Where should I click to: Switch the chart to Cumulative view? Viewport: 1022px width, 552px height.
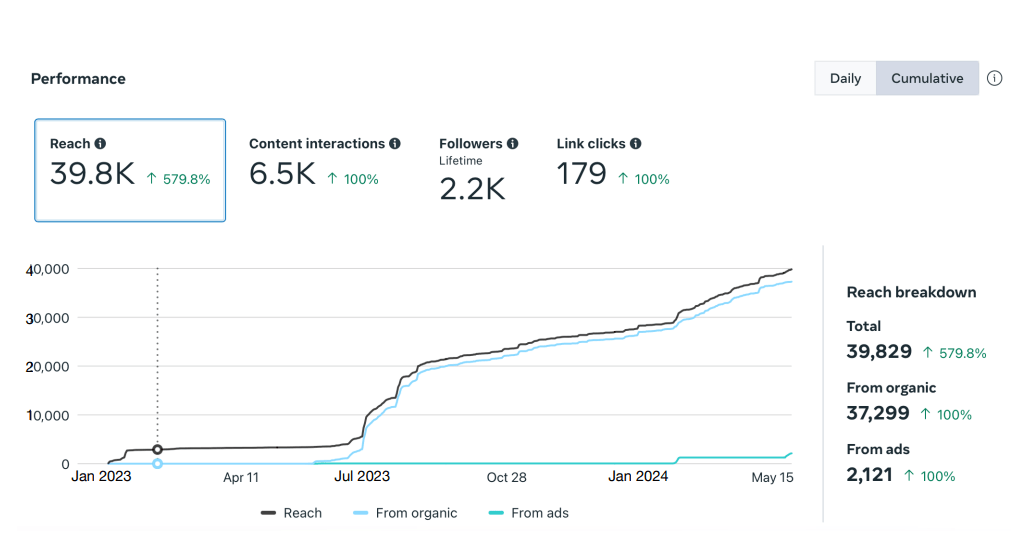[927, 78]
